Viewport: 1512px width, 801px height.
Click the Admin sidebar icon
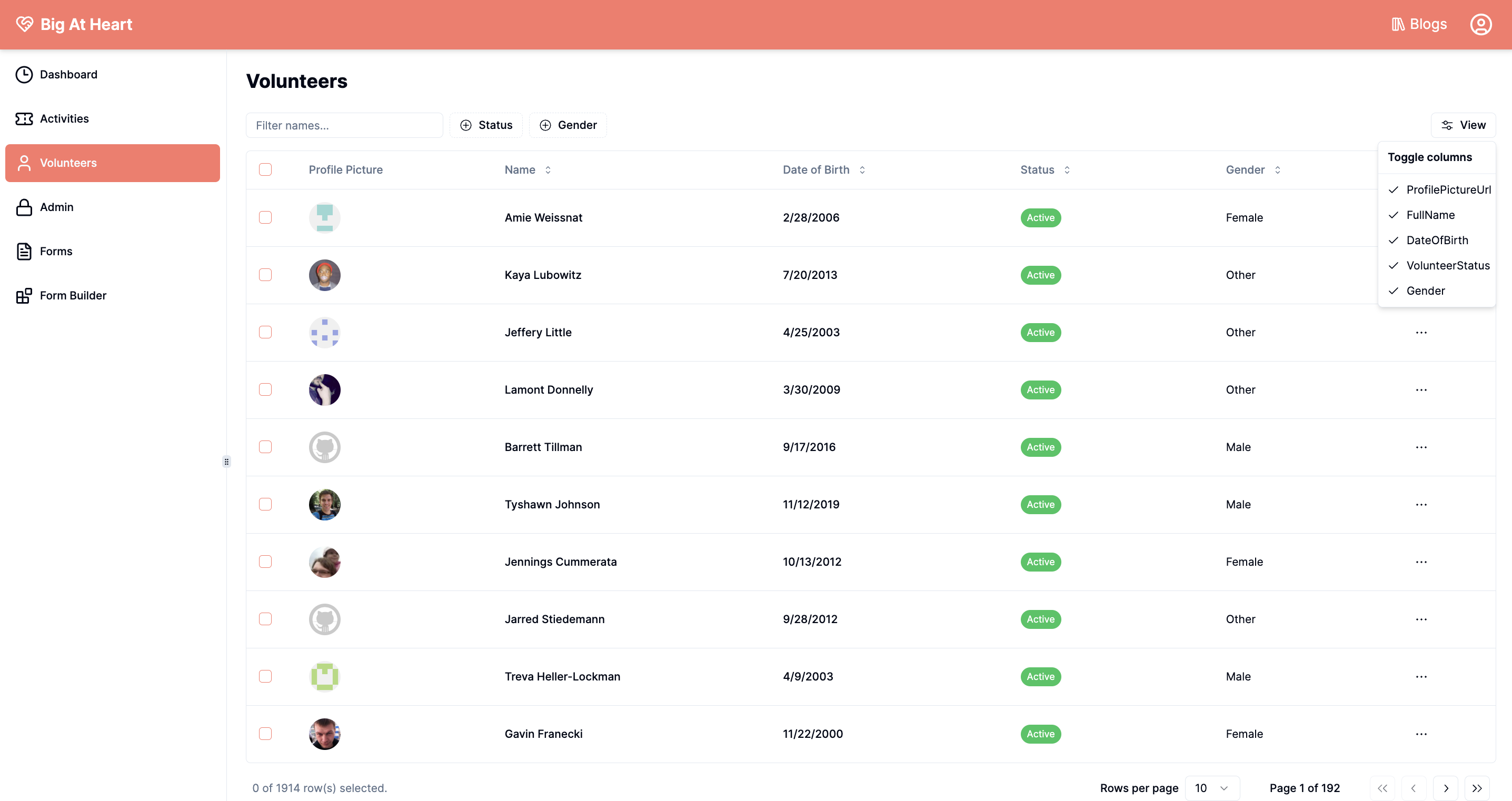click(x=24, y=207)
